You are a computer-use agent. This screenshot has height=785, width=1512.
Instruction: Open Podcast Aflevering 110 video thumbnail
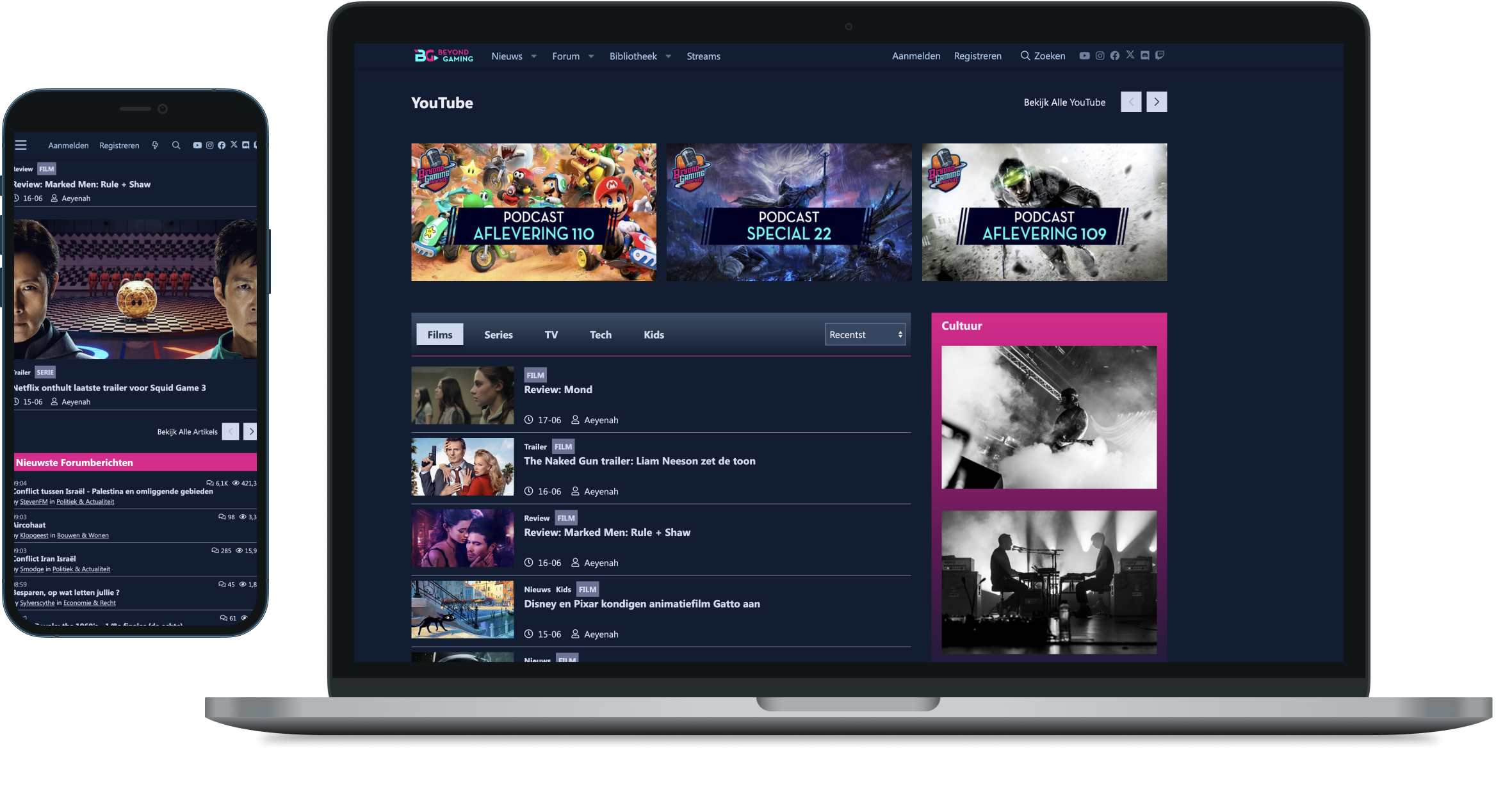point(533,212)
